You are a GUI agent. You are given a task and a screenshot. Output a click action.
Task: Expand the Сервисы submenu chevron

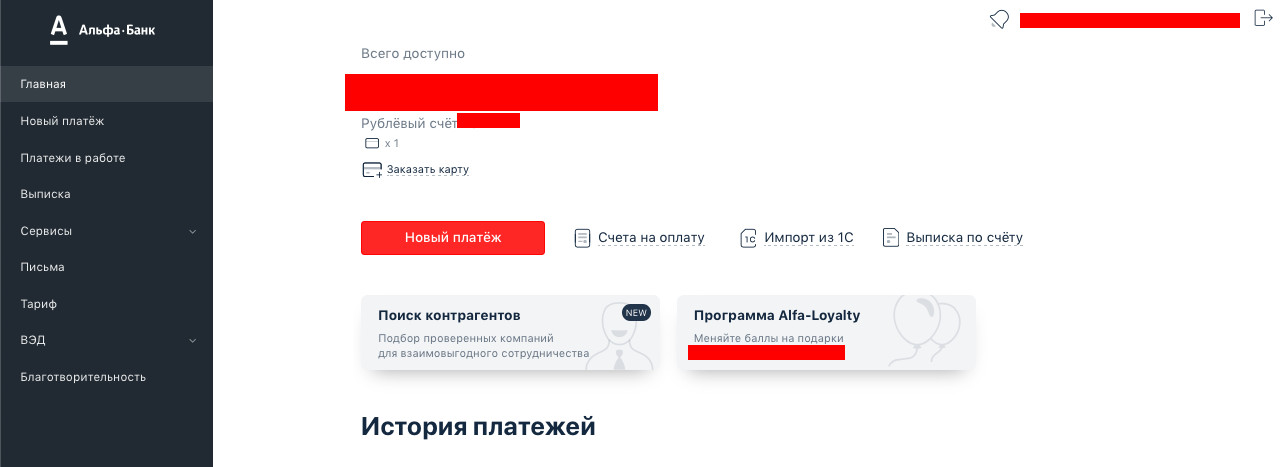point(193,231)
